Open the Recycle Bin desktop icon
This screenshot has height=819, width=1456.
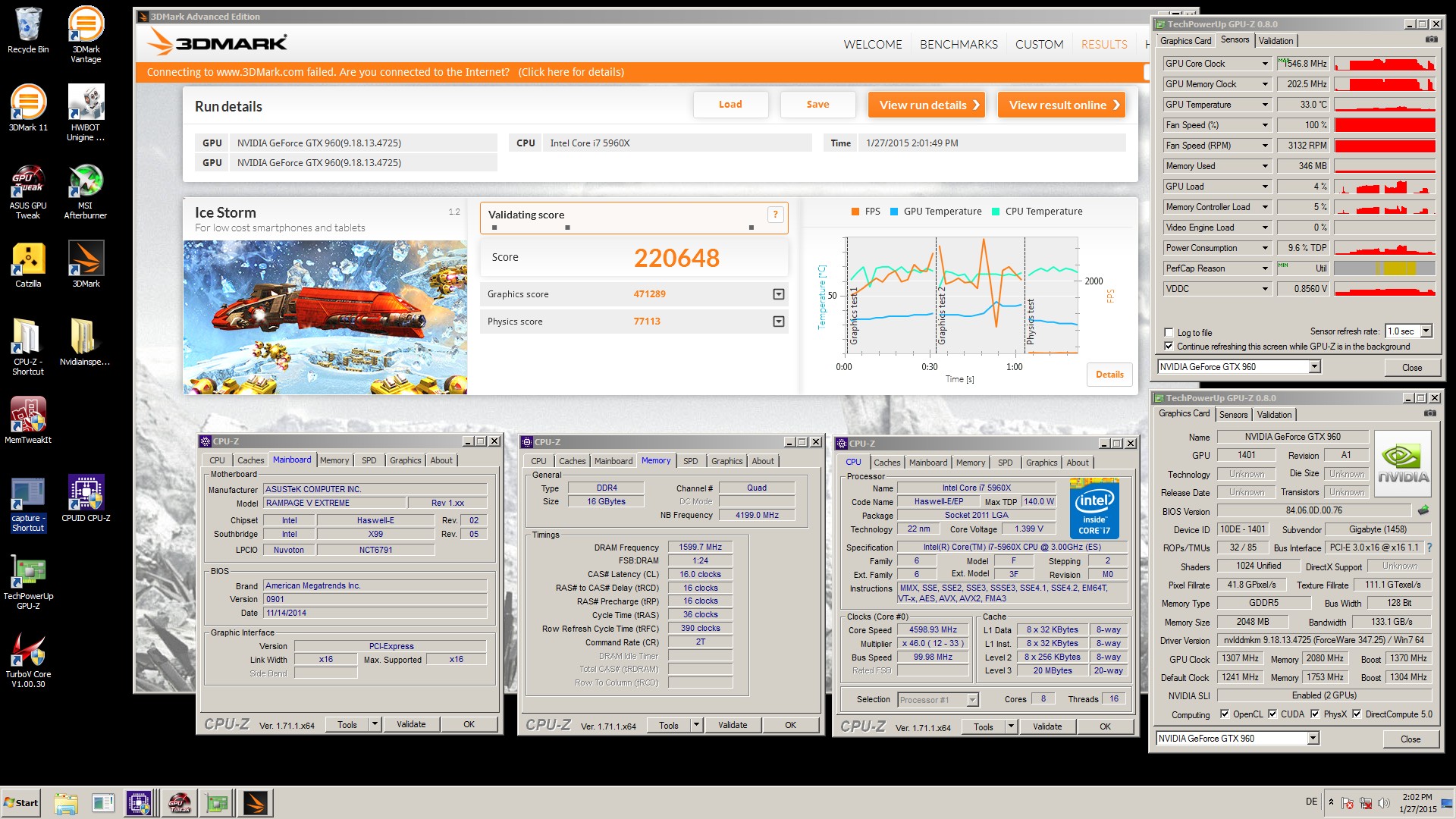[28, 30]
